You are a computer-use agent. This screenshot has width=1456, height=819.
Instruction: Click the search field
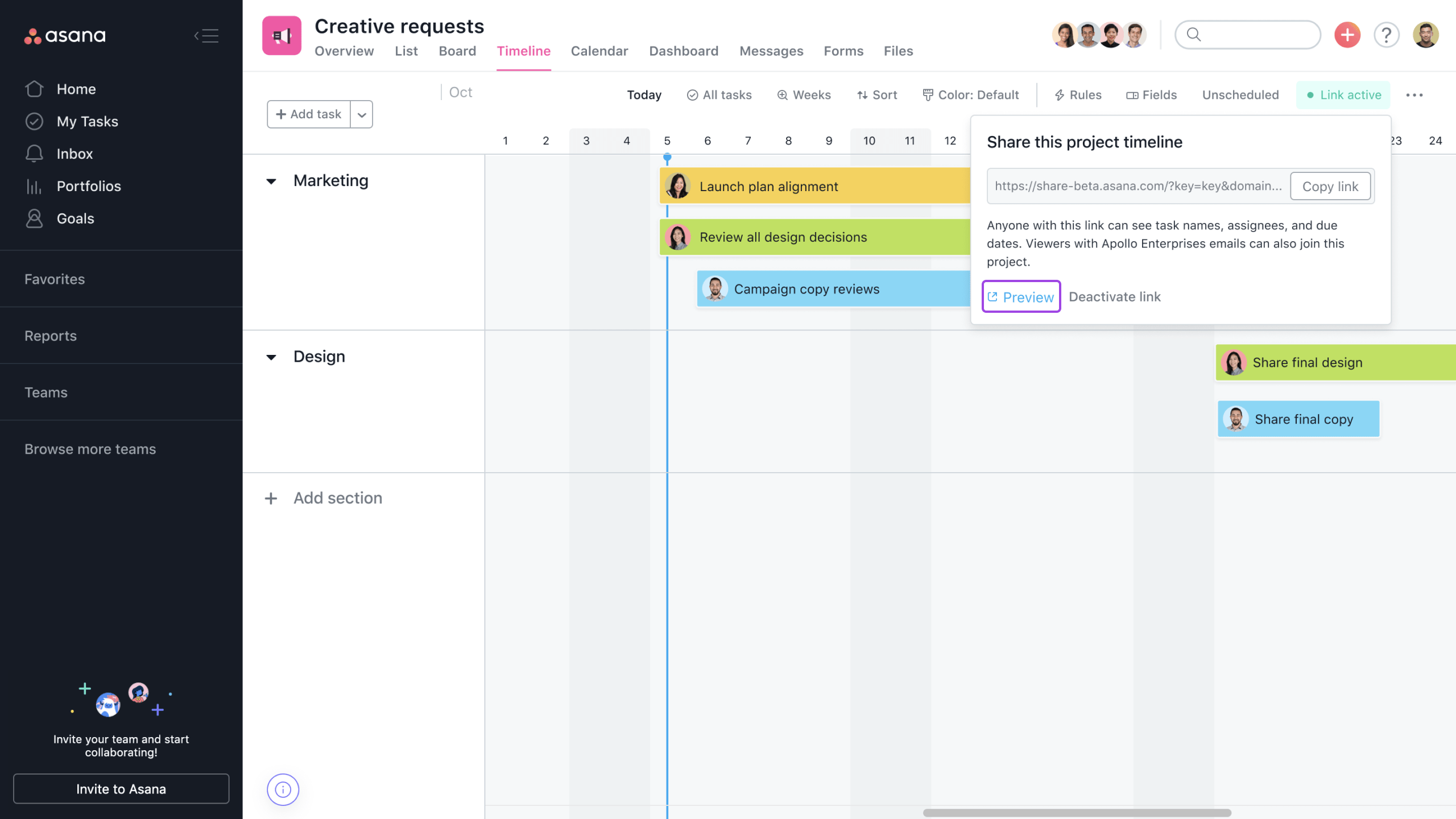pyautogui.click(x=1248, y=35)
